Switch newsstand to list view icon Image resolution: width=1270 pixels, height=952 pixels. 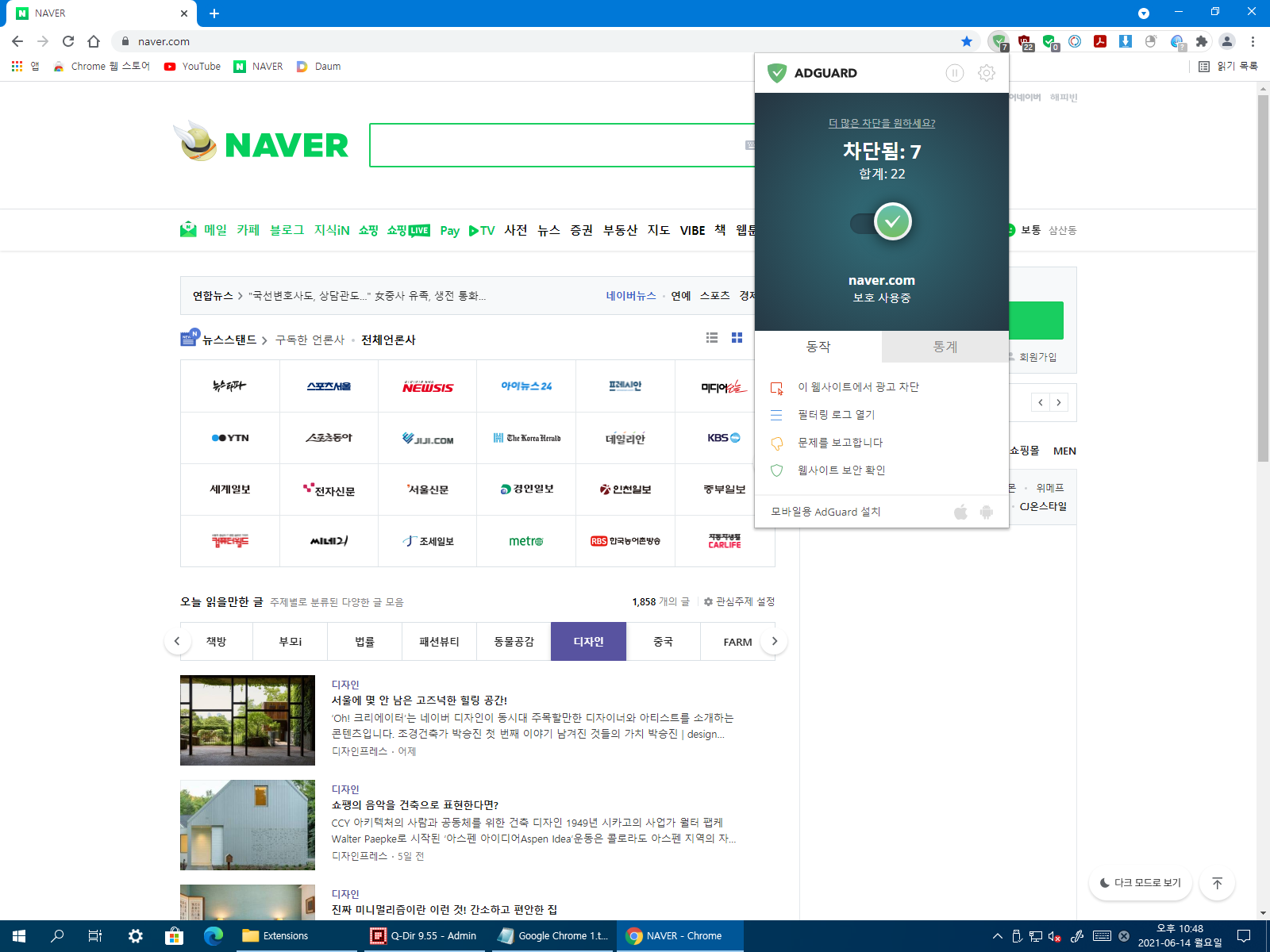pyautogui.click(x=712, y=338)
